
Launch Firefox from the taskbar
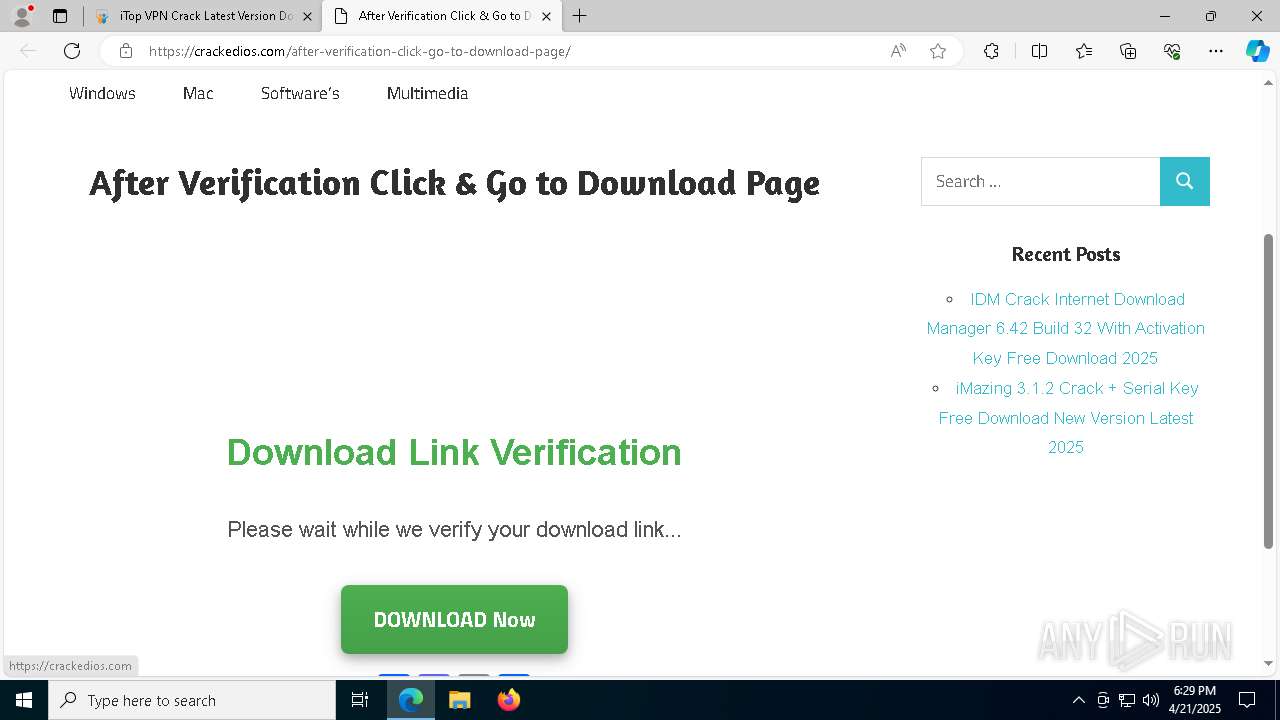[509, 700]
